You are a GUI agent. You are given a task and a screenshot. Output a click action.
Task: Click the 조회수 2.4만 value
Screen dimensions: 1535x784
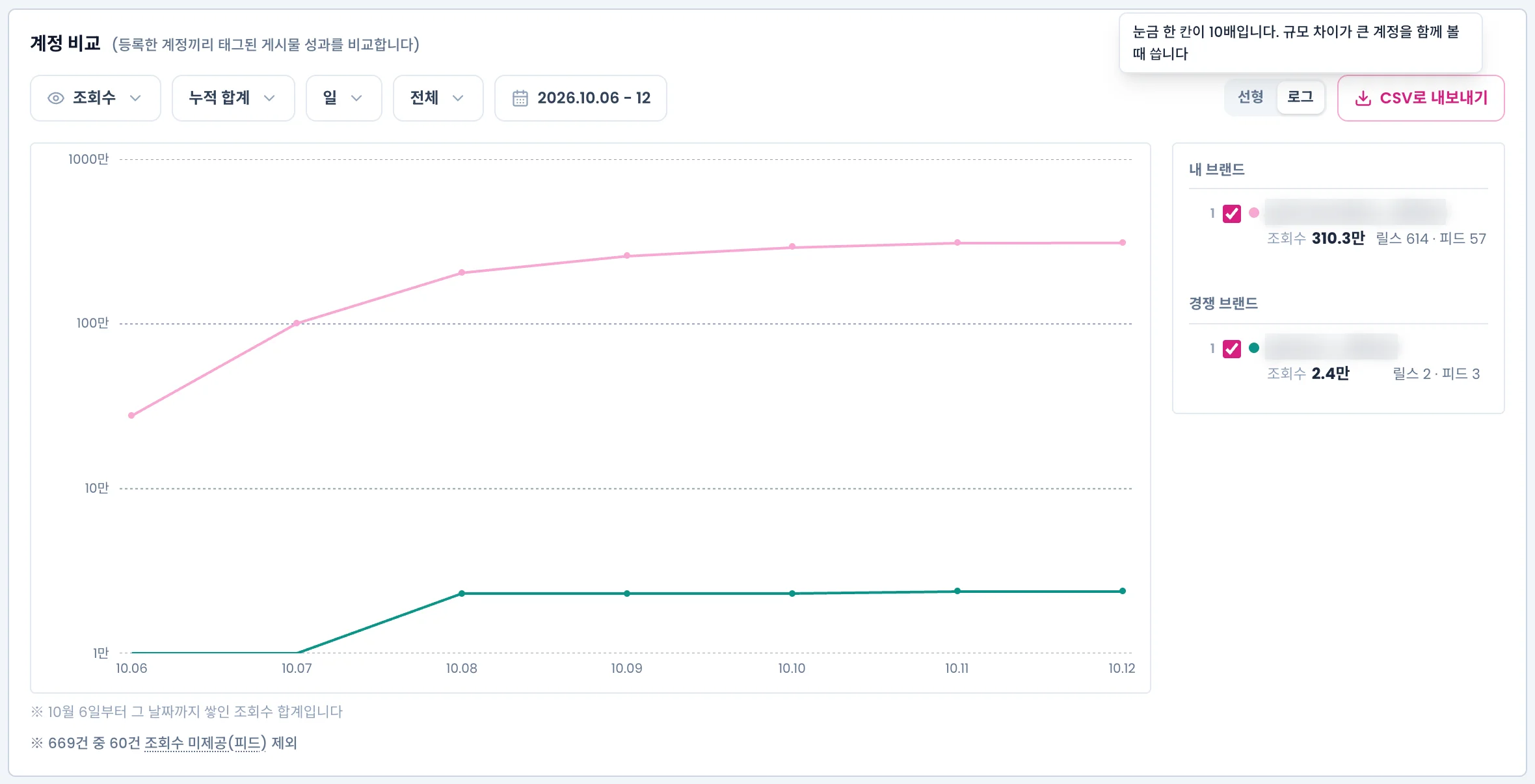(1308, 374)
